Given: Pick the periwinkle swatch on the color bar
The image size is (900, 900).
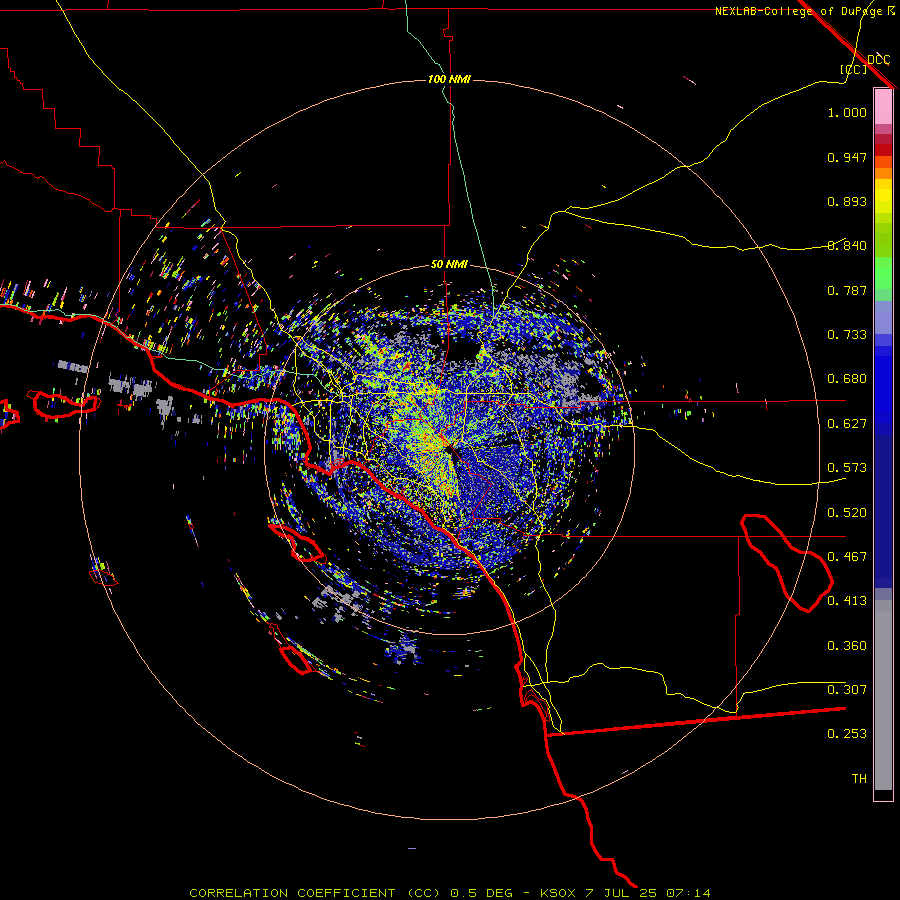Looking at the screenshot, I should 883,317.
